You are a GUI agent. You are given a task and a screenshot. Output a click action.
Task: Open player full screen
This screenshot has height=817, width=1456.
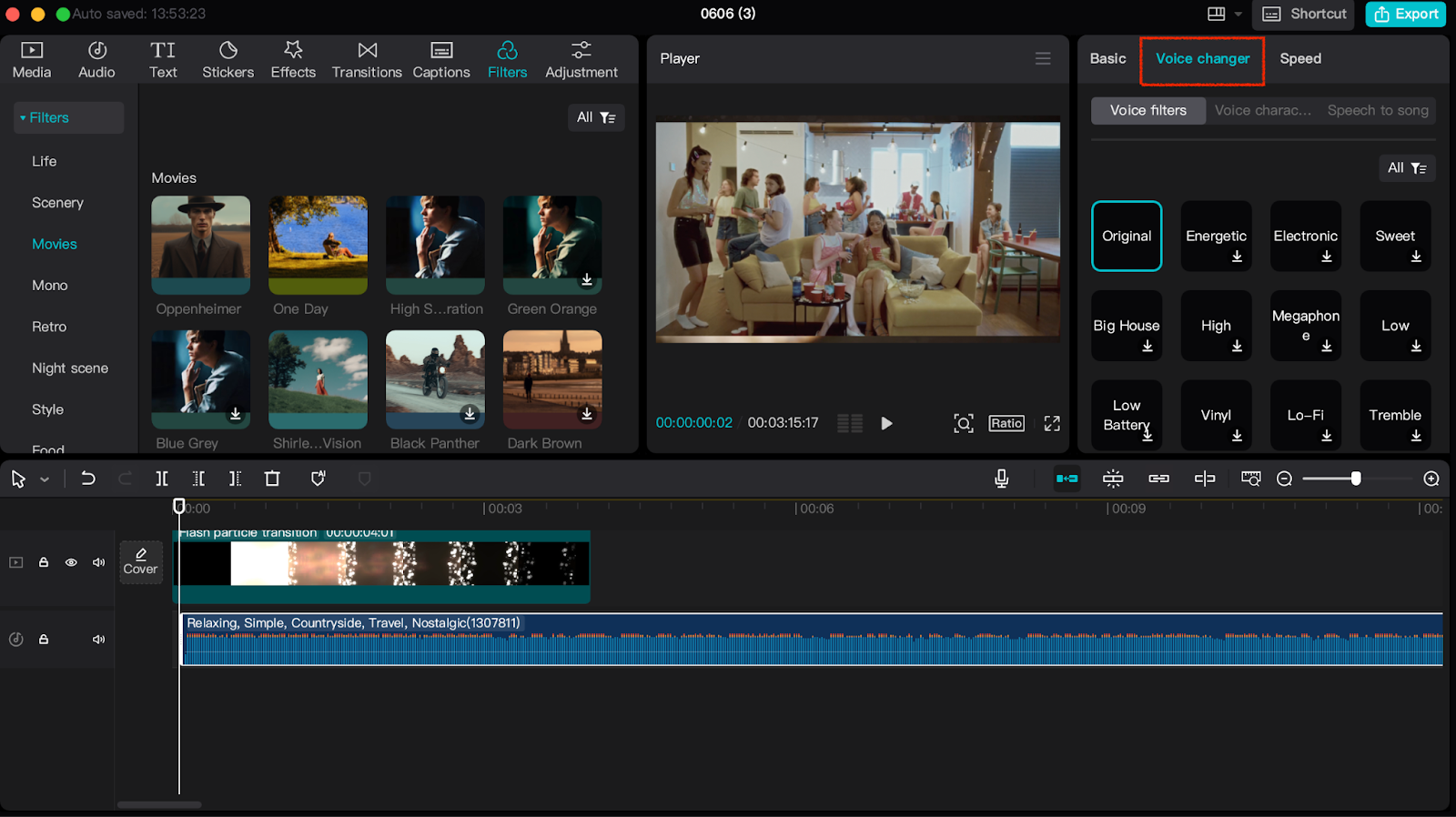tap(1052, 423)
